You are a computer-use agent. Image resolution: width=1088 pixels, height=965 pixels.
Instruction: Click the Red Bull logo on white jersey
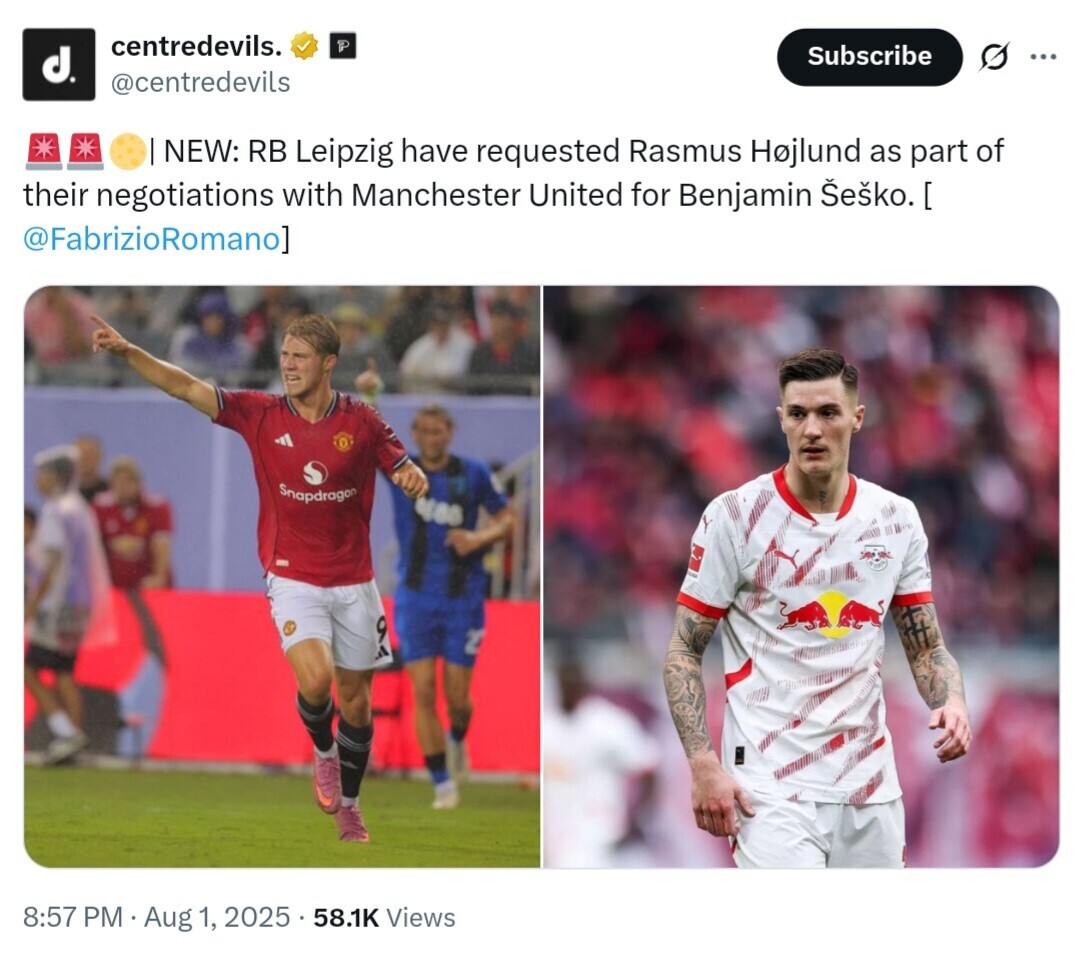833,615
